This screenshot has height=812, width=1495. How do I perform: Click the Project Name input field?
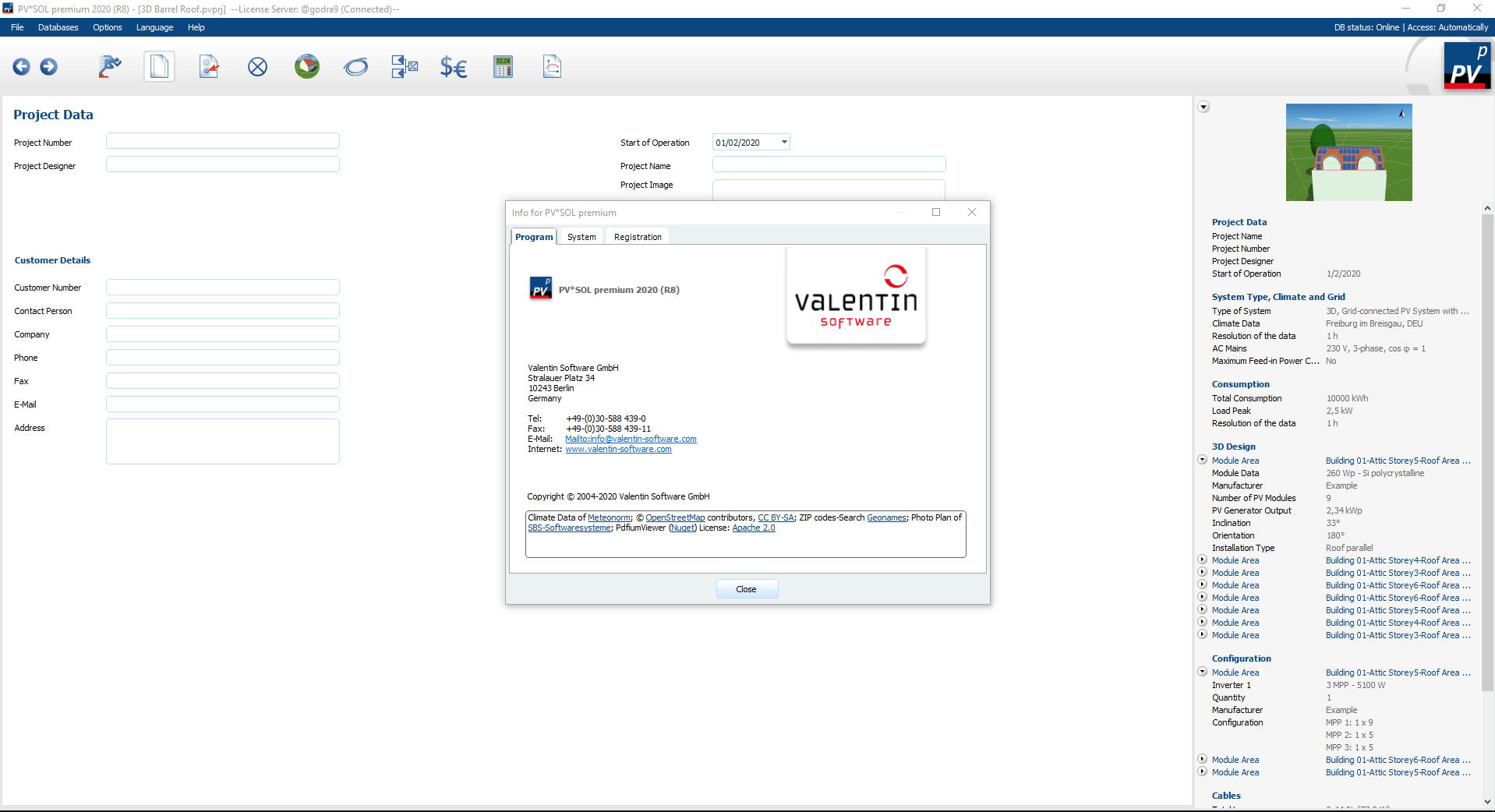(x=829, y=164)
